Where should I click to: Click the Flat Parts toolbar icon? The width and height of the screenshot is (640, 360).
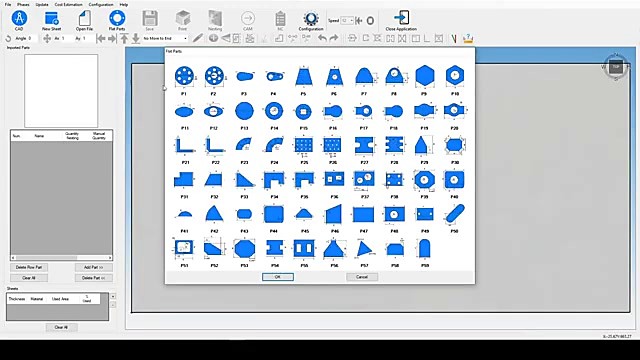pos(117,20)
